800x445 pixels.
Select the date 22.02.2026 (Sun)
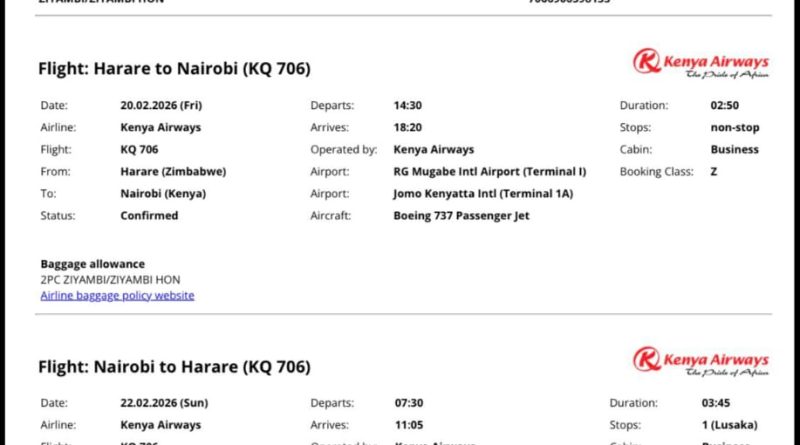pos(163,403)
